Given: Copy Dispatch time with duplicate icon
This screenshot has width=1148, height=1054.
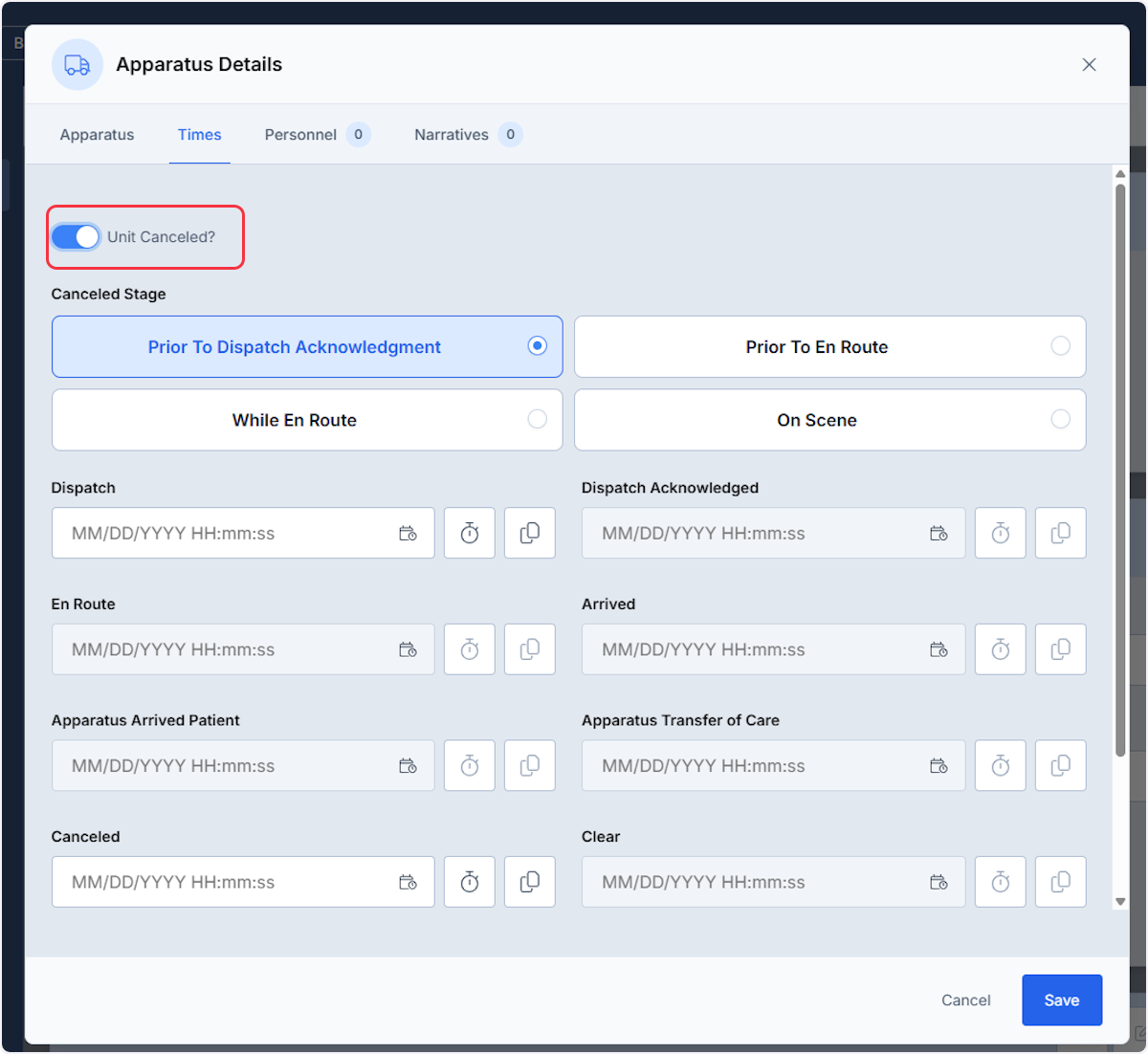Looking at the screenshot, I should (530, 533).
